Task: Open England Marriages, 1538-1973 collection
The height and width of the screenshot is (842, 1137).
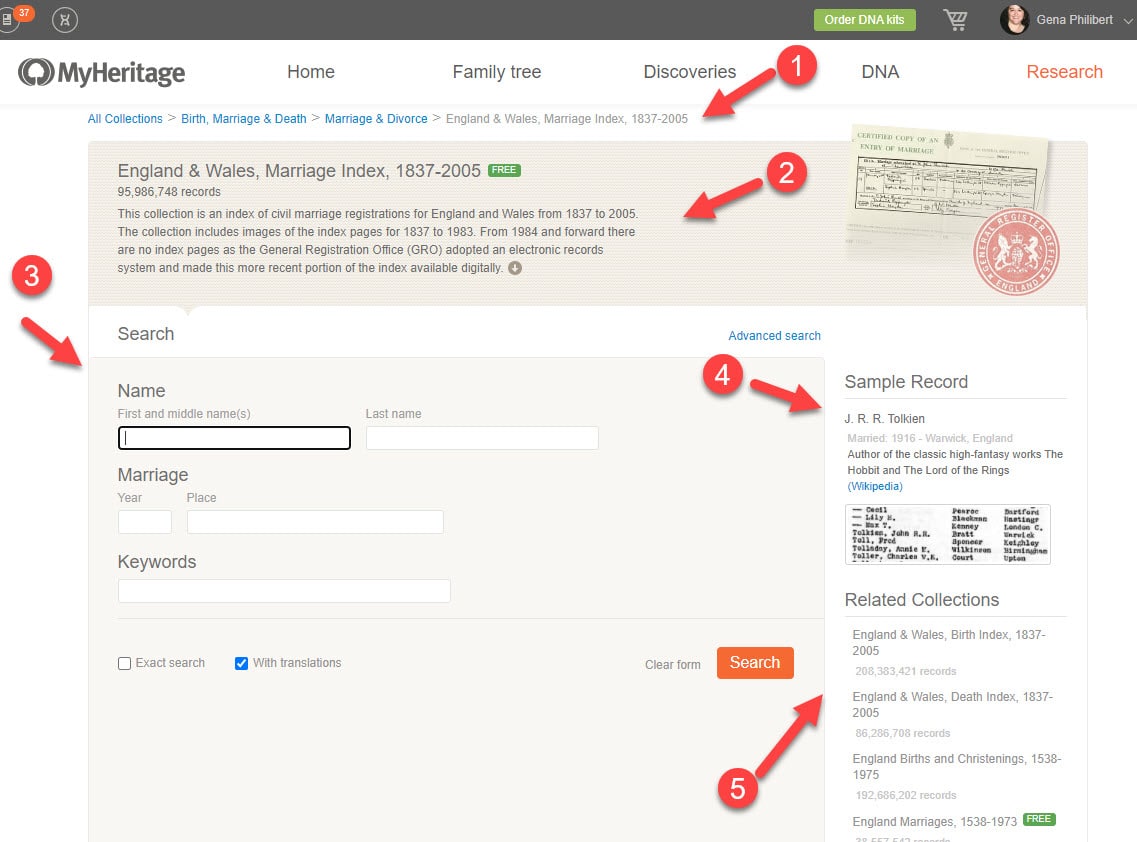Action: (935, 822)
